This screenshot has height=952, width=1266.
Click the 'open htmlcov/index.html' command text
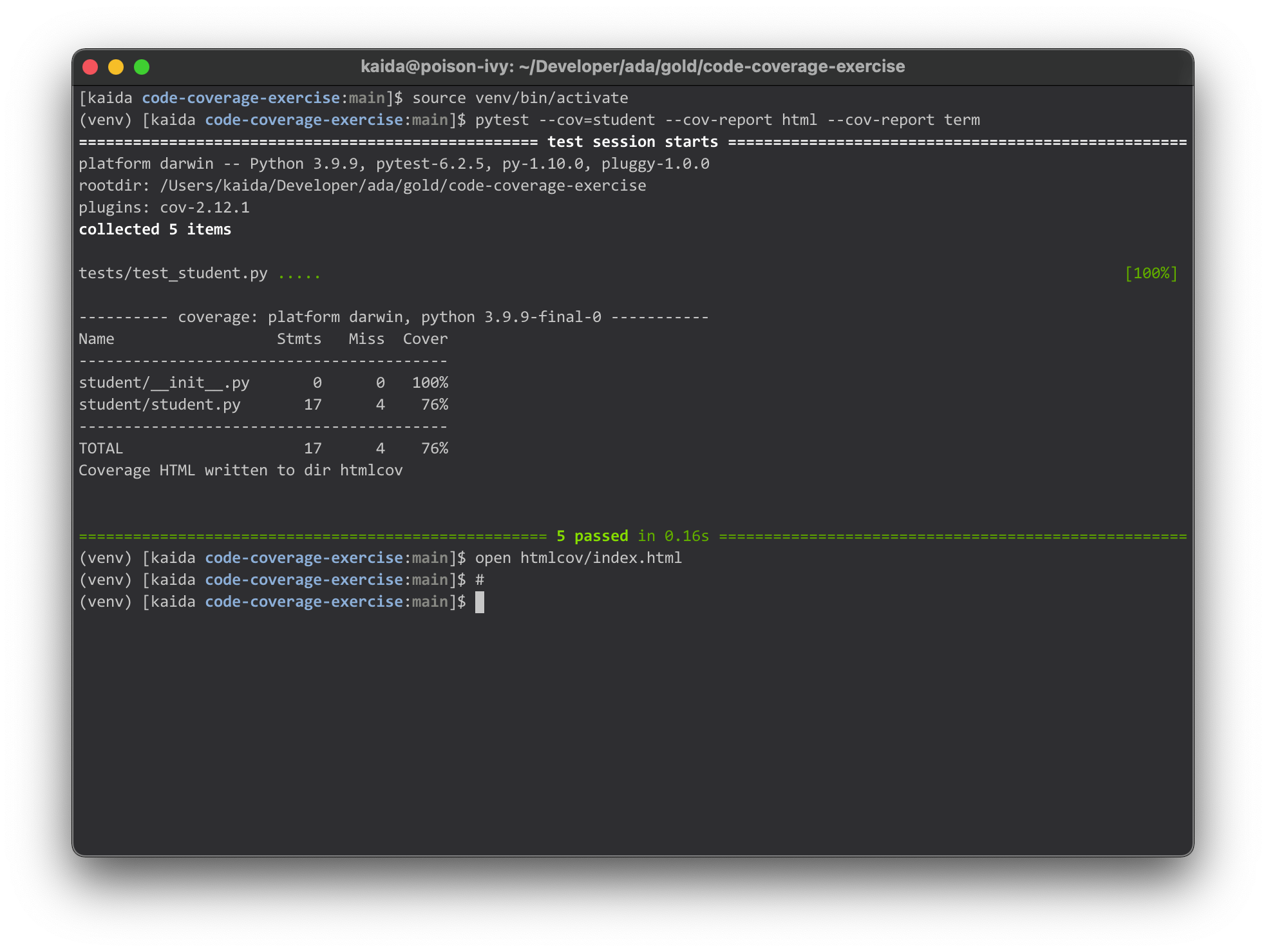coord(578,558)
